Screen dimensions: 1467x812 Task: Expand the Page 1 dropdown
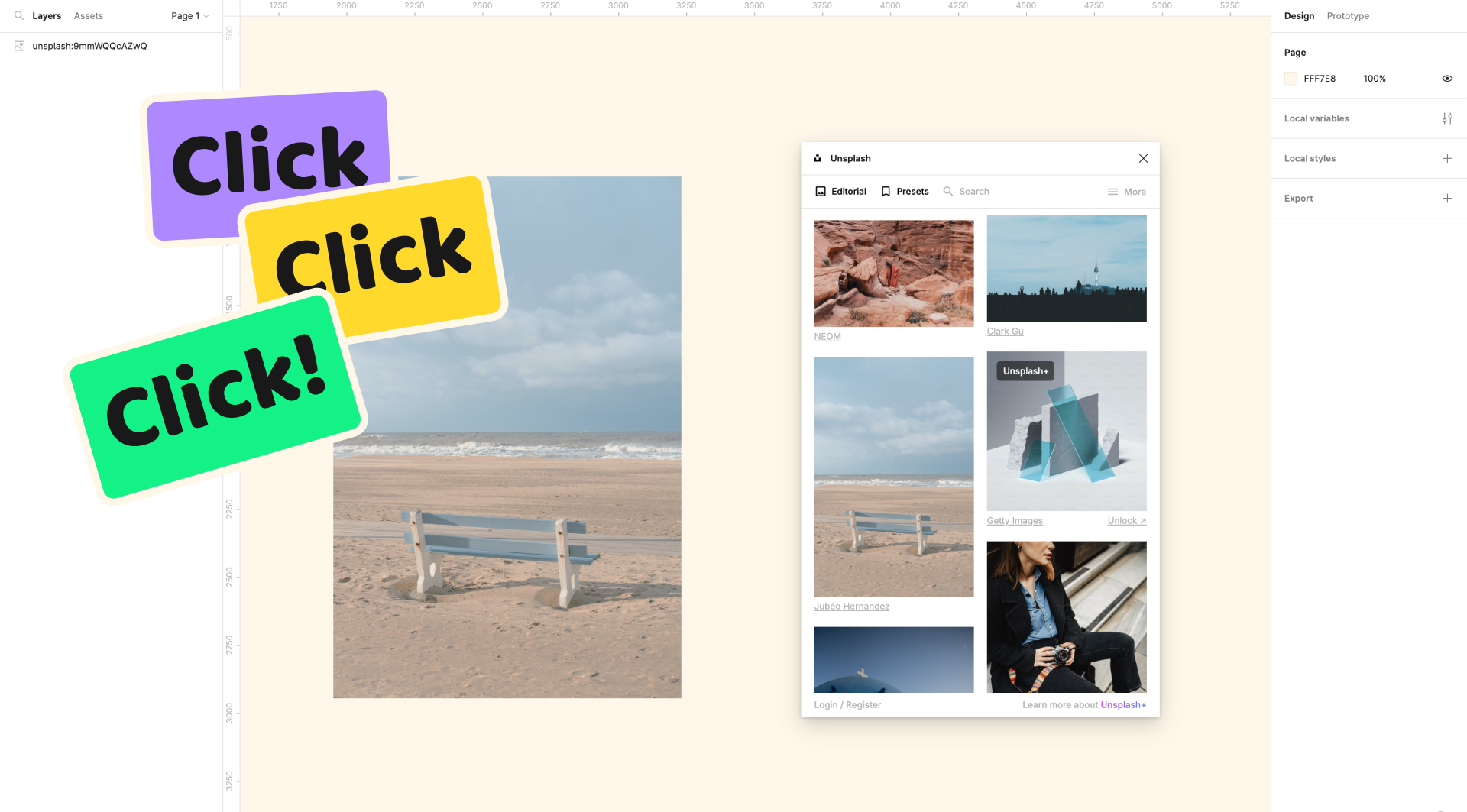pos(189,16)
